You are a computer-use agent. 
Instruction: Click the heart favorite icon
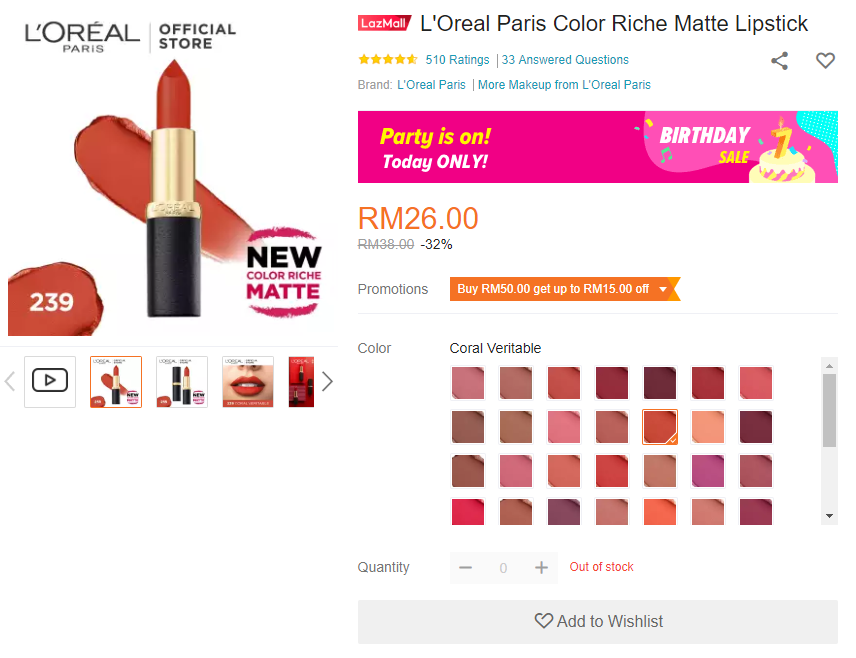[x=825, y=61]
